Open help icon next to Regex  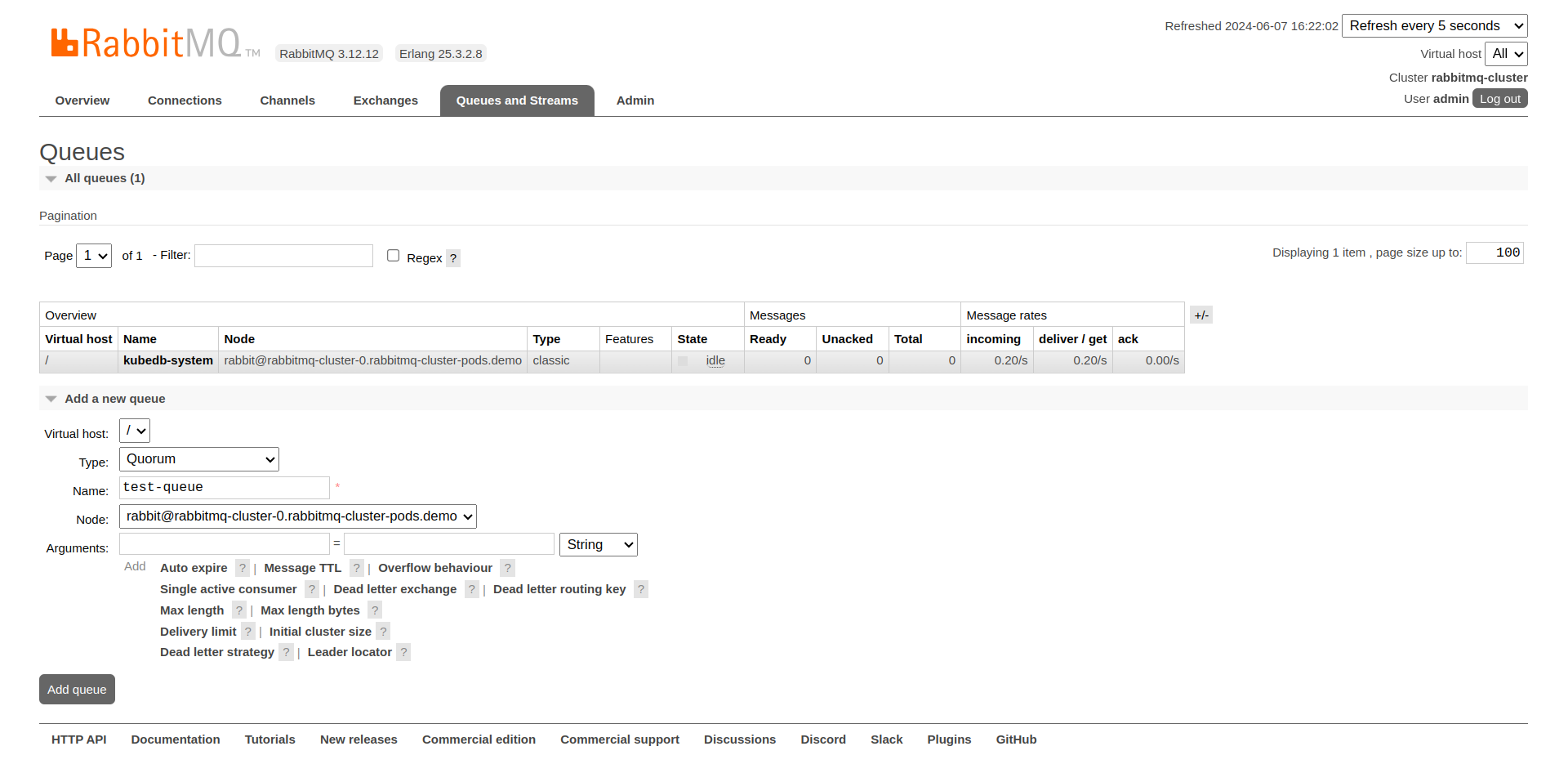(453, 258)
